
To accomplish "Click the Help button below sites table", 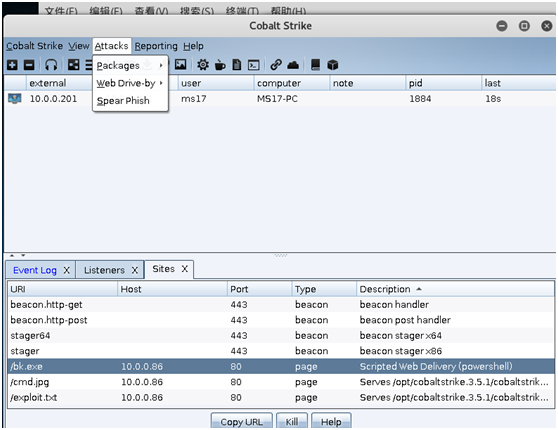I will click(331, 421).
